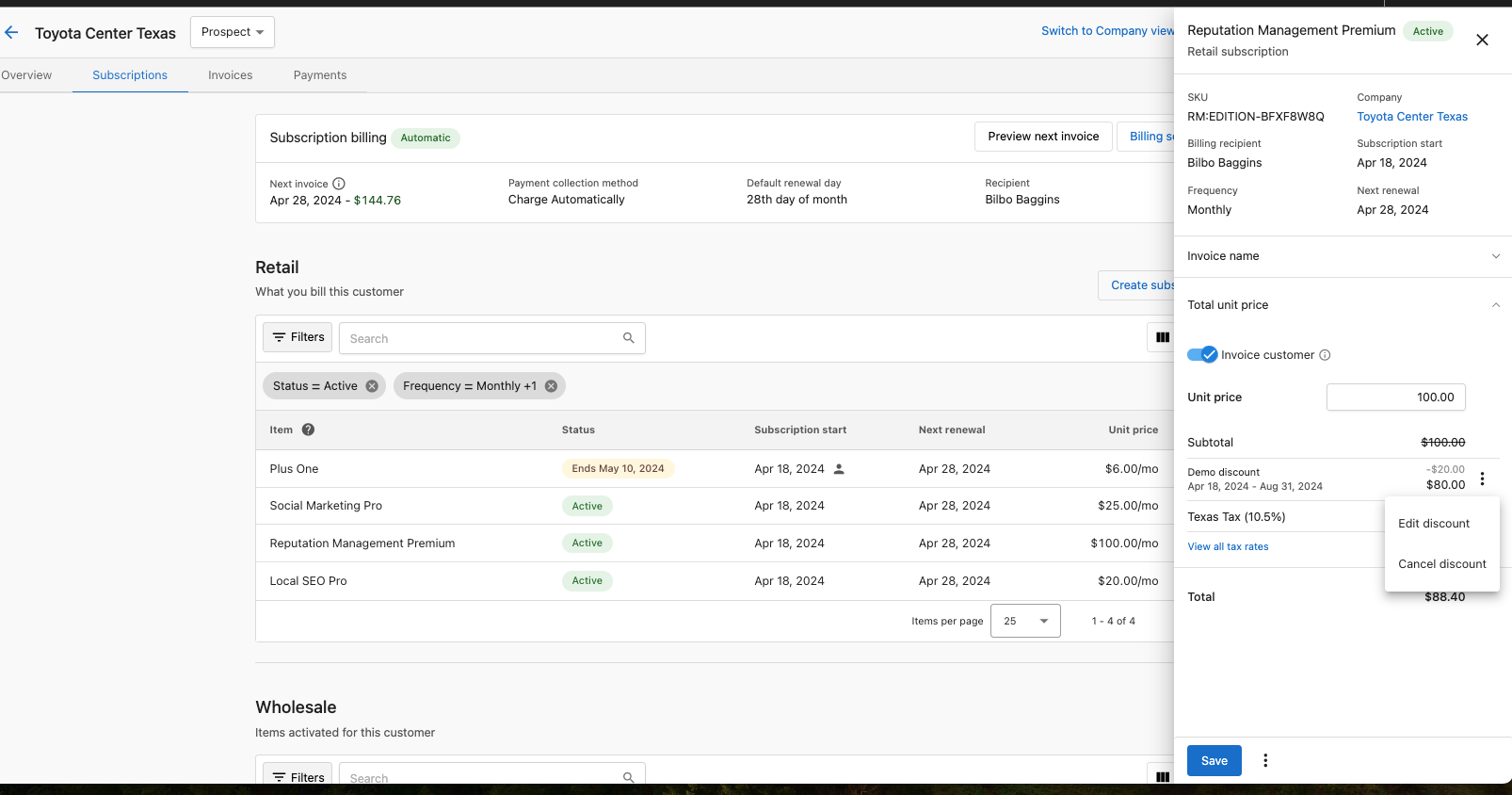The image size is (1512, 795).
Task: Click Preview next invoice button
Action: (x=1043, y=137)
